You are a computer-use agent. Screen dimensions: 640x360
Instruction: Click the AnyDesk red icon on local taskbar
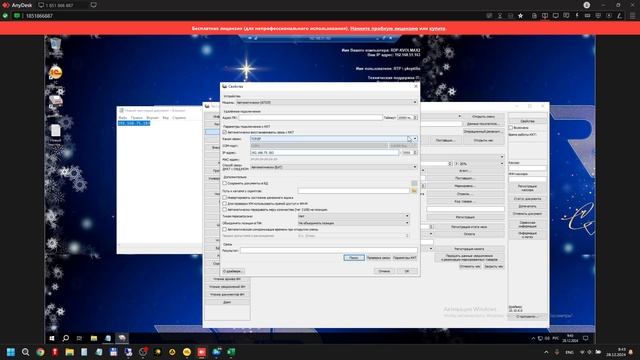coord(202,352)
